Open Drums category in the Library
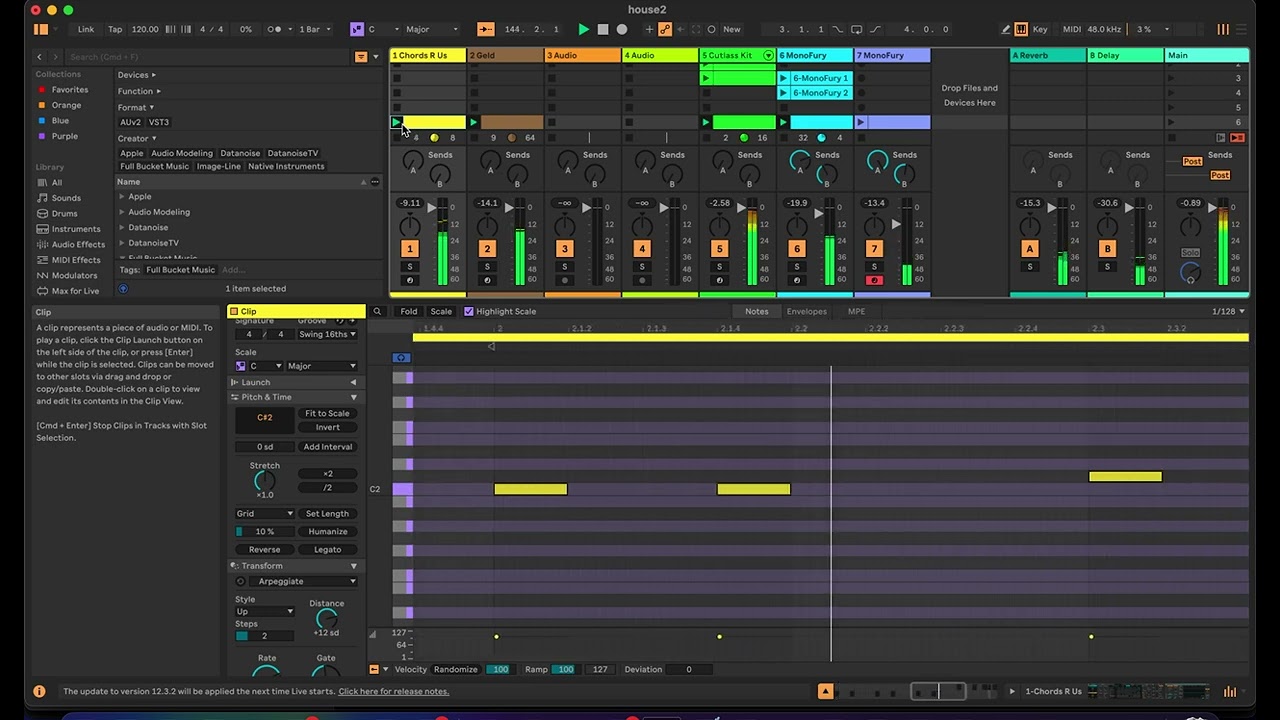Image resolution: width=1280 pixels, height=720 pixels. 64,213
